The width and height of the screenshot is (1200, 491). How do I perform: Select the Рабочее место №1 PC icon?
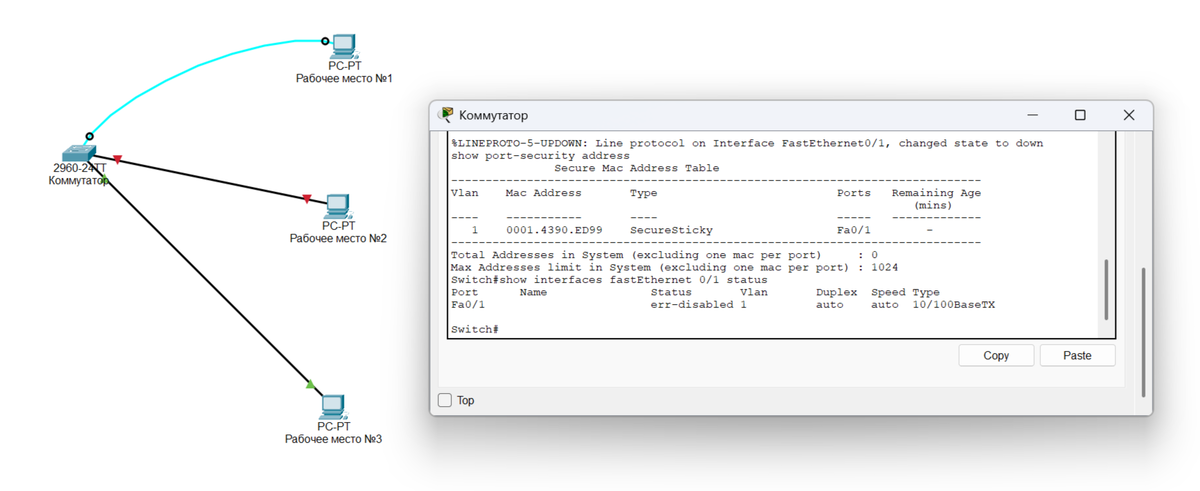coord(343,47)
